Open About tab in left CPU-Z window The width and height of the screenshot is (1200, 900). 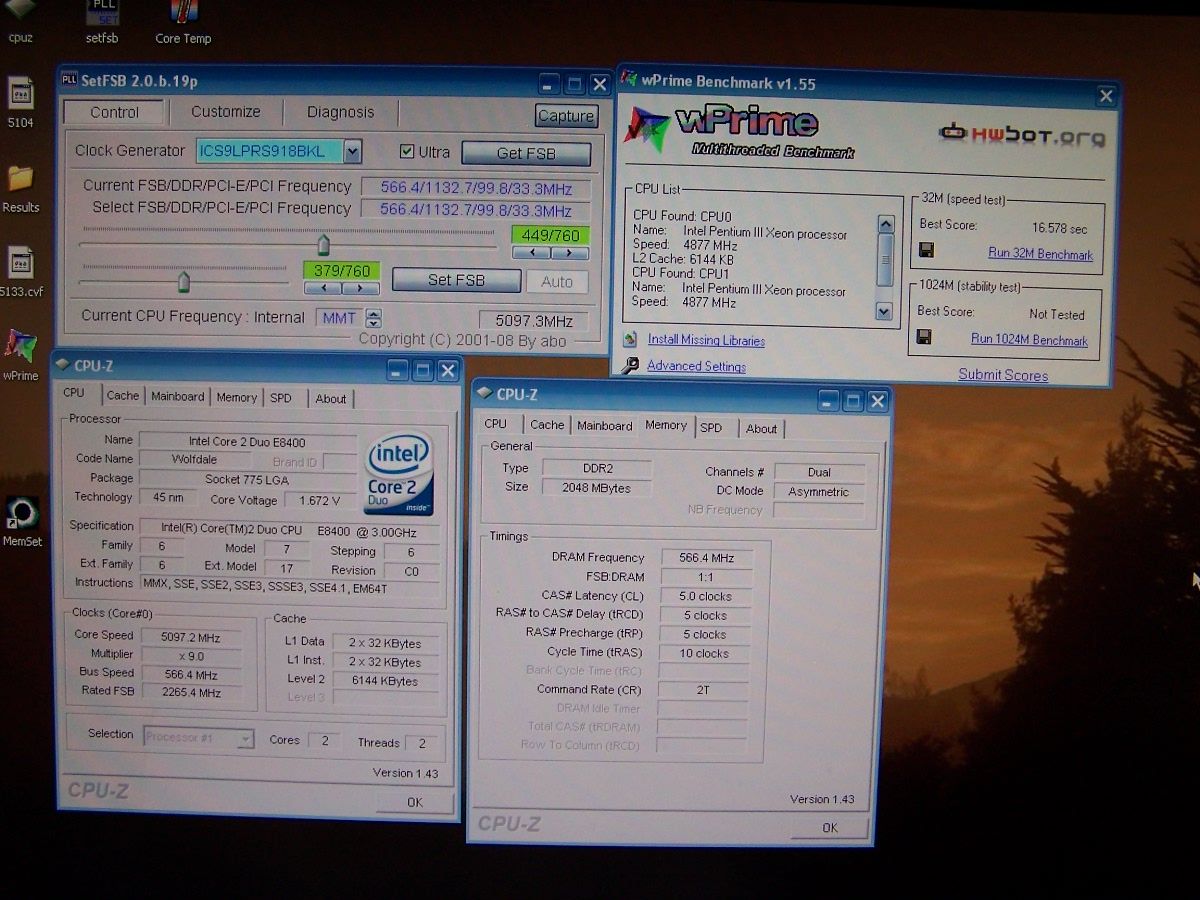(331, 398)
